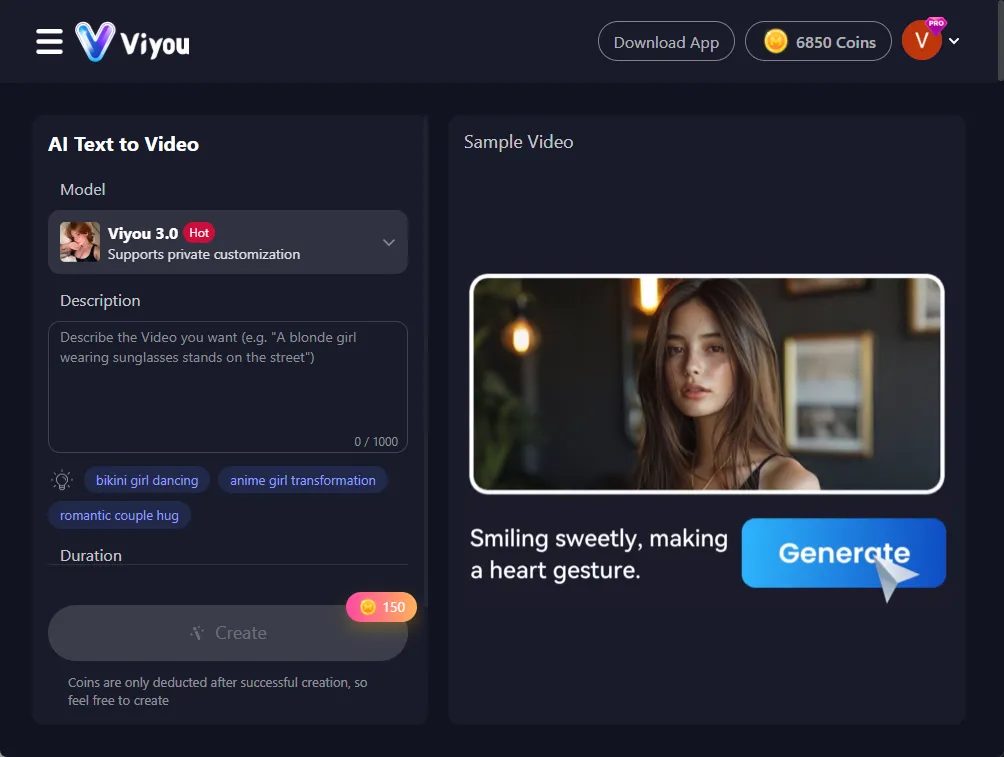Screen dimensions: 1004x757
Task: Select the bikini girl dancing prompt chip
Action: pyautogui.click(x=146, y=480)
